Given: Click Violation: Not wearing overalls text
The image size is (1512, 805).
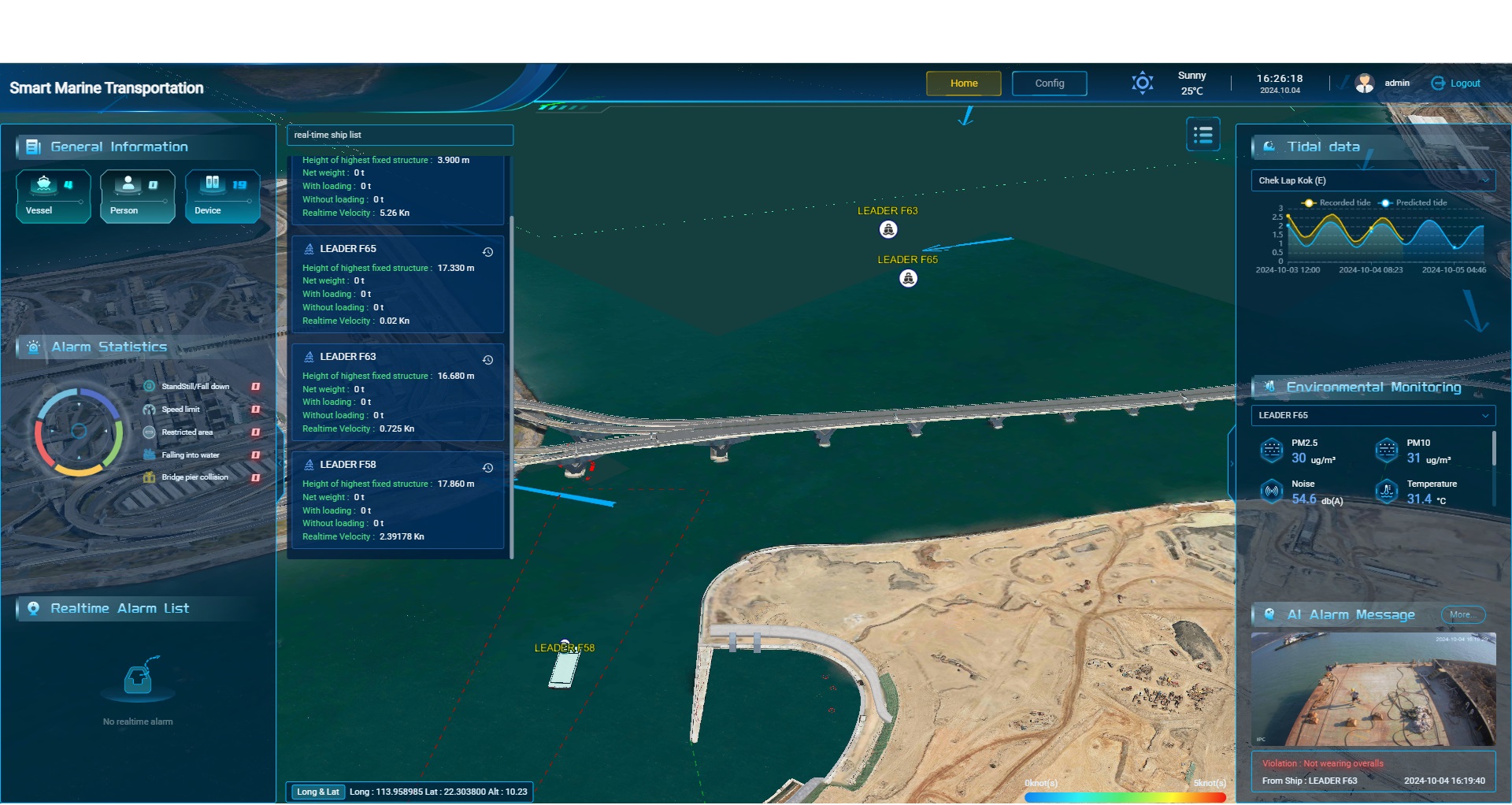Looking at the screenshot, I should pyautogui.click(x=1322, y=764).
